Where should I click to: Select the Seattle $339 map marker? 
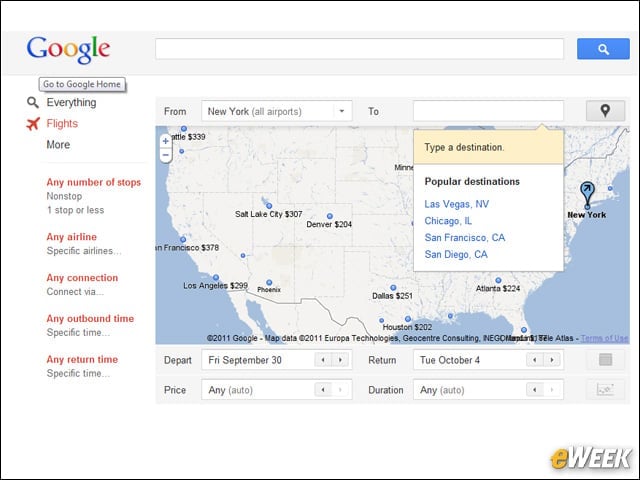click(184, 129)
